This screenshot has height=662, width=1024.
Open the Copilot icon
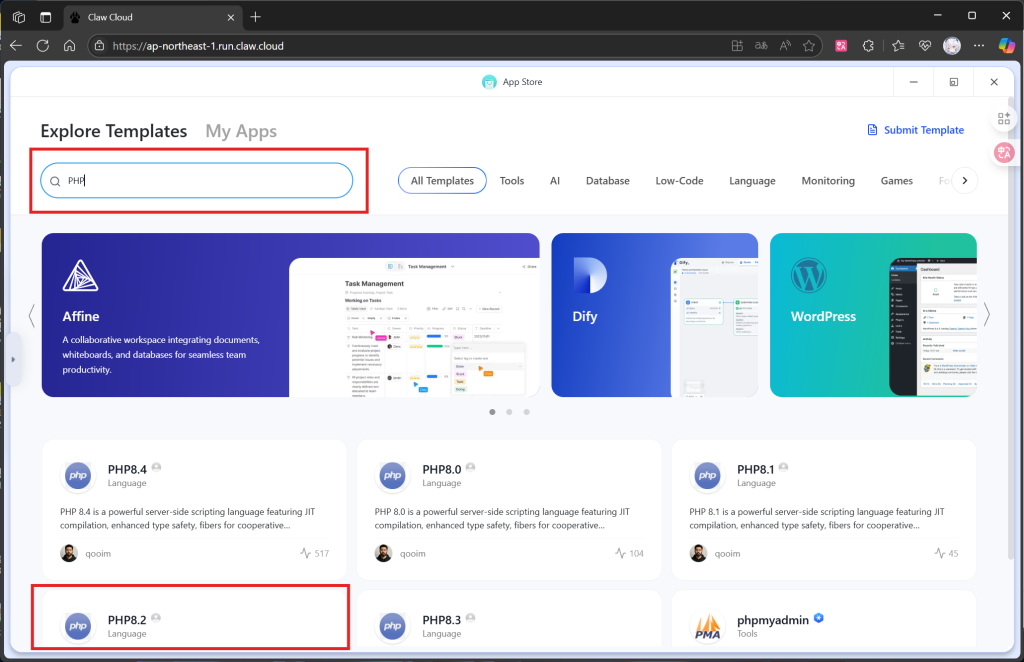(x=1006, y=46)
